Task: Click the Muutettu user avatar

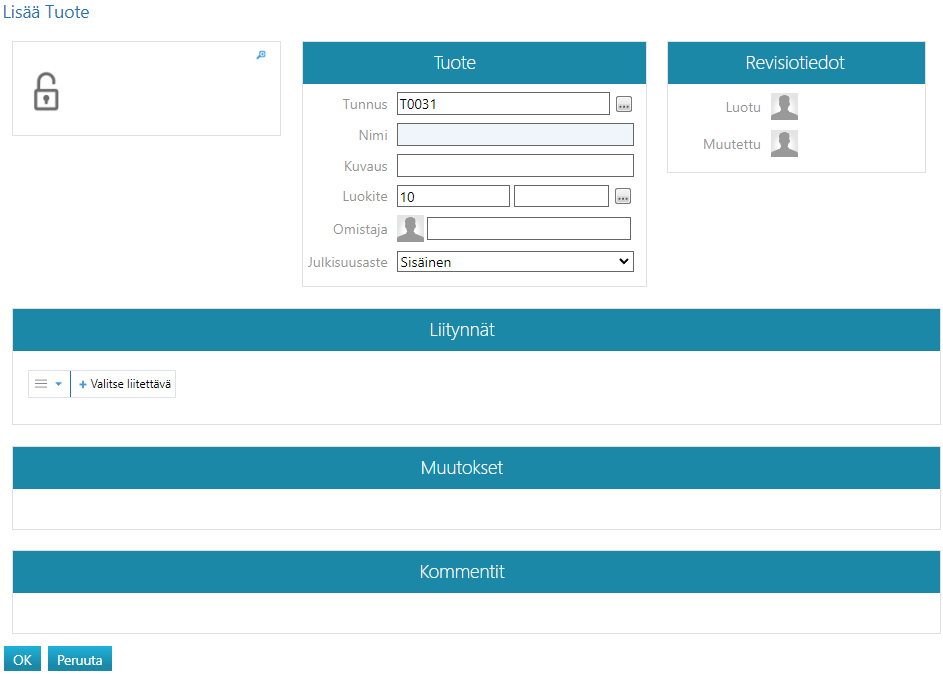Action: pyautogui.click(x=784, y=144)
